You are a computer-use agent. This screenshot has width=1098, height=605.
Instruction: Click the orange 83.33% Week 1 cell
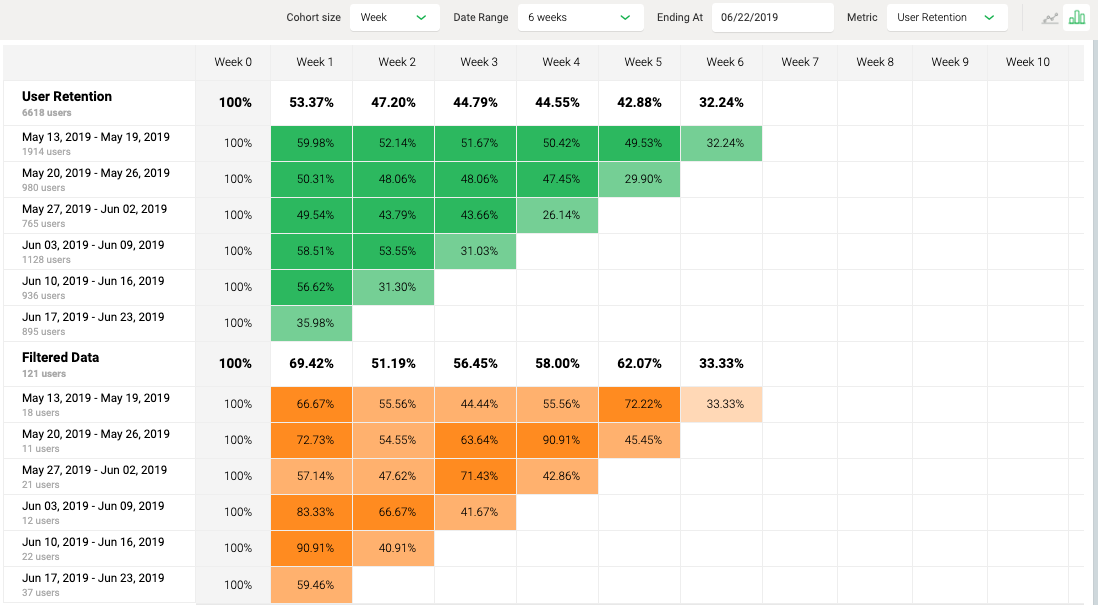[x=315, y=512]
